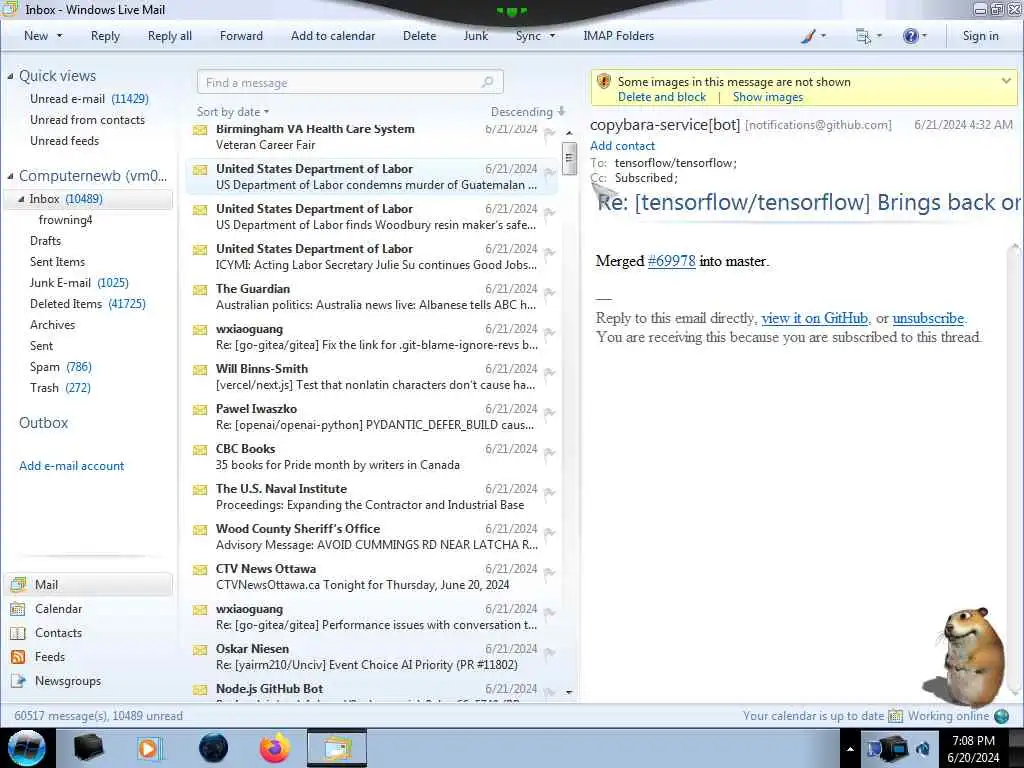Click Add to calendar

pos(333,36)
